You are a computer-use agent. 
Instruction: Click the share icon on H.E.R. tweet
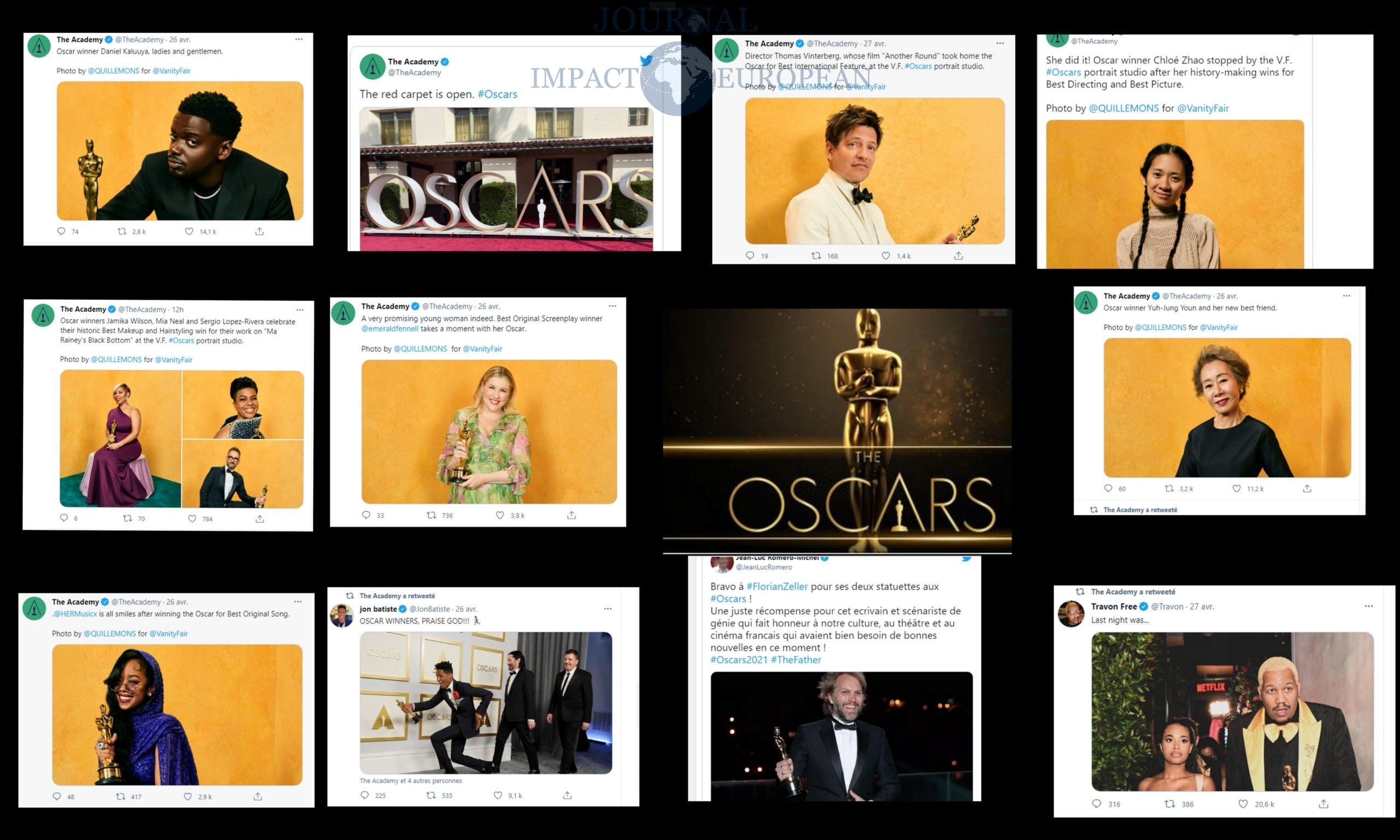tap(260, 796)
